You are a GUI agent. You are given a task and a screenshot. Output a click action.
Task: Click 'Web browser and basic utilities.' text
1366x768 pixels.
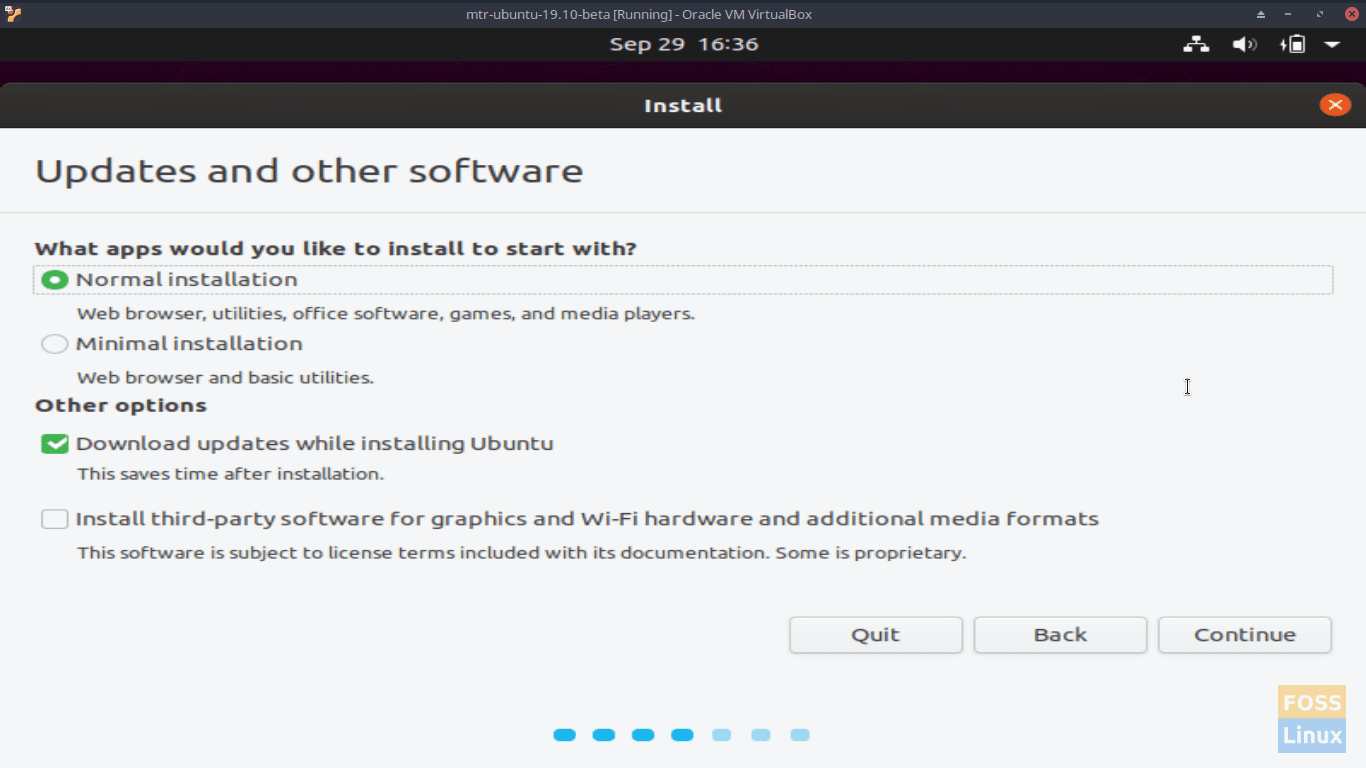click(x=225, y=378)
